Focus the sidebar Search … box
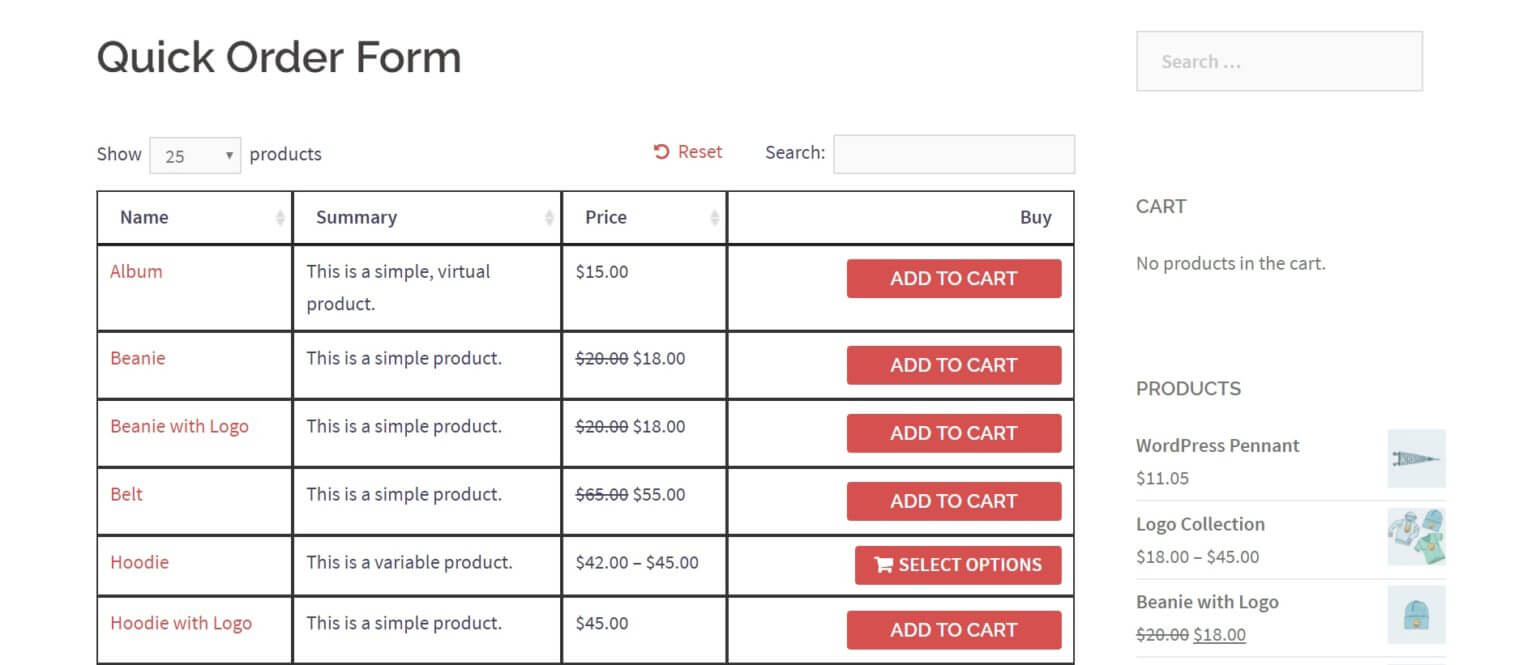 coord(1279,61)
